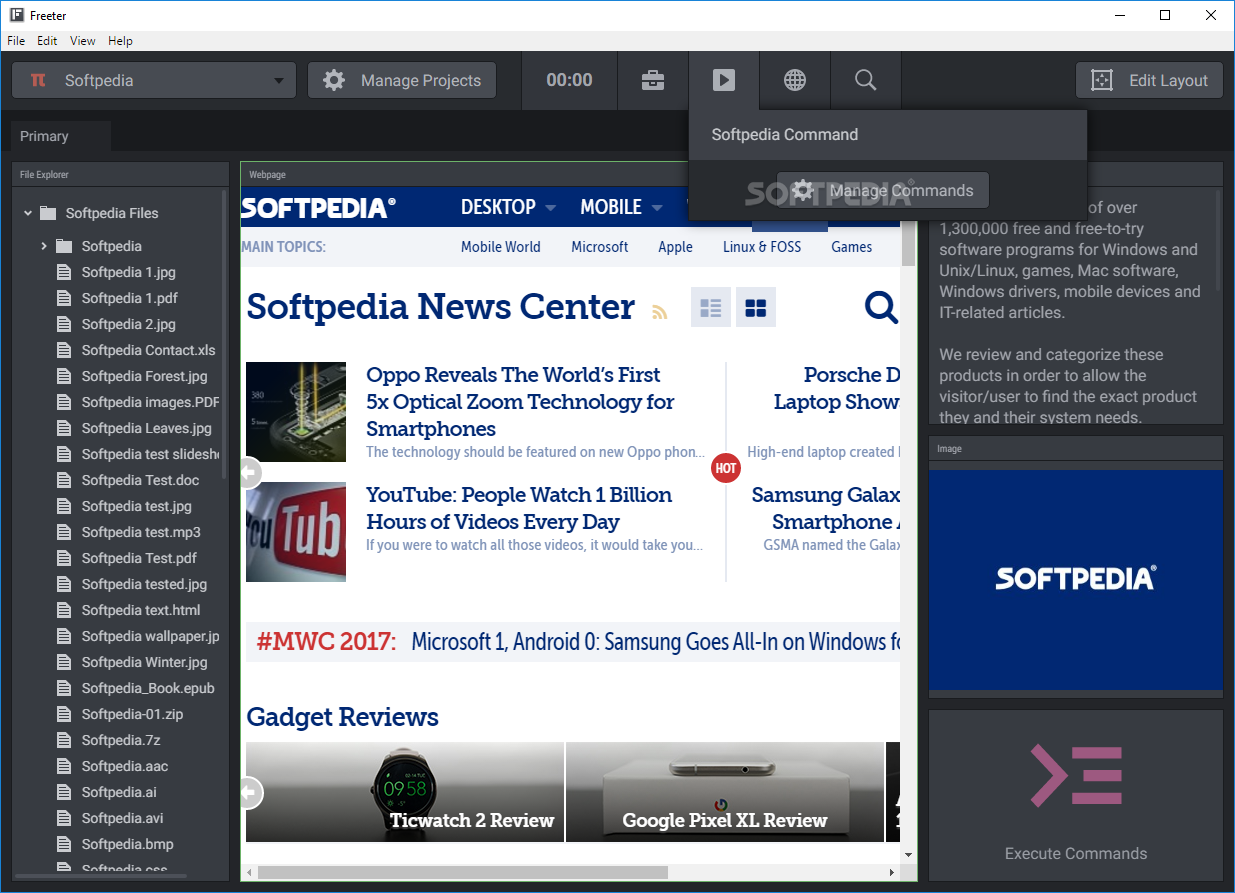
Task: Click the 00:00 timer
Action: click(569, 81)
